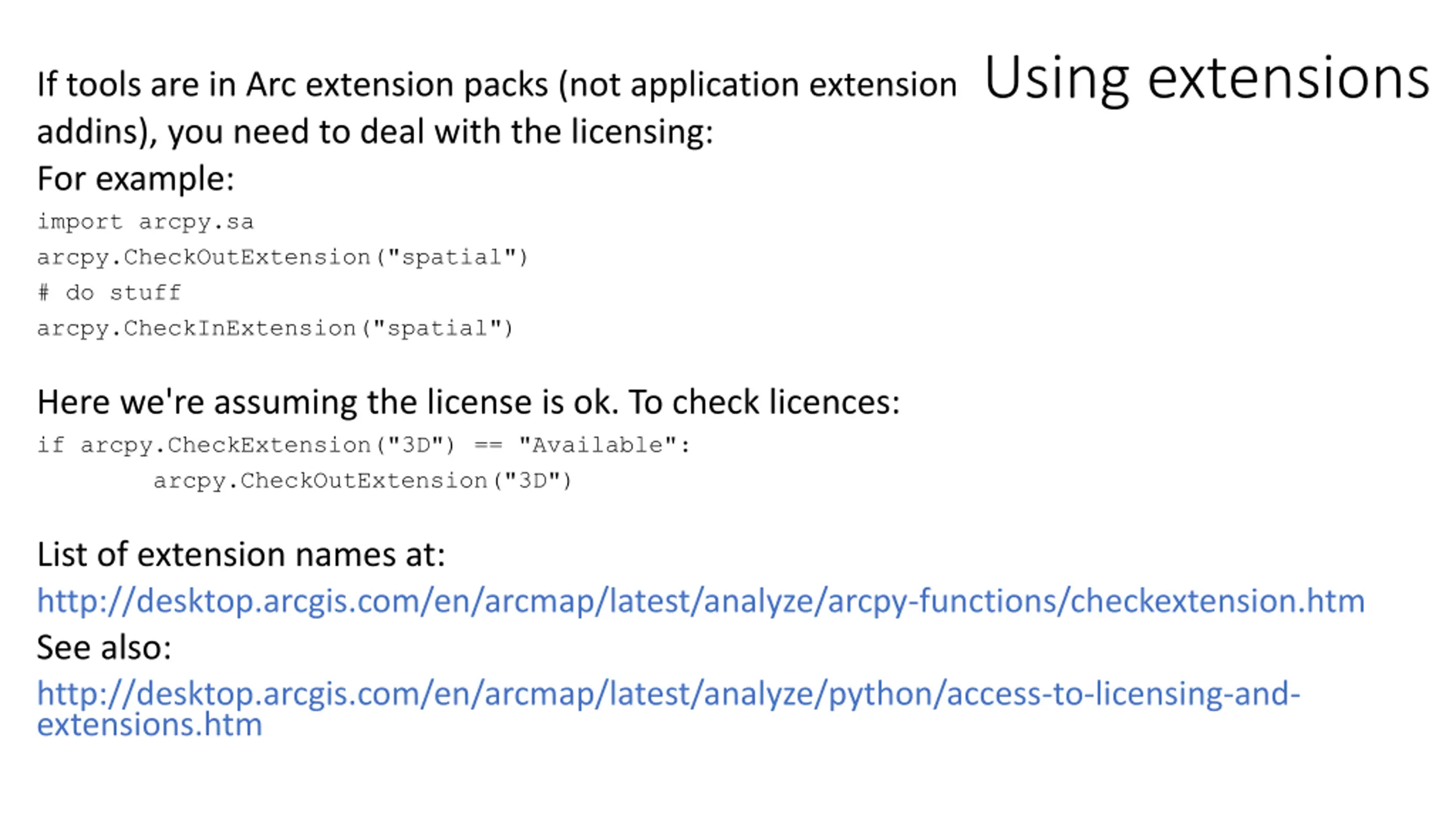Click the 'See also:' label
This screenshot has height=819, width=1456.
(x=104, y=647)
